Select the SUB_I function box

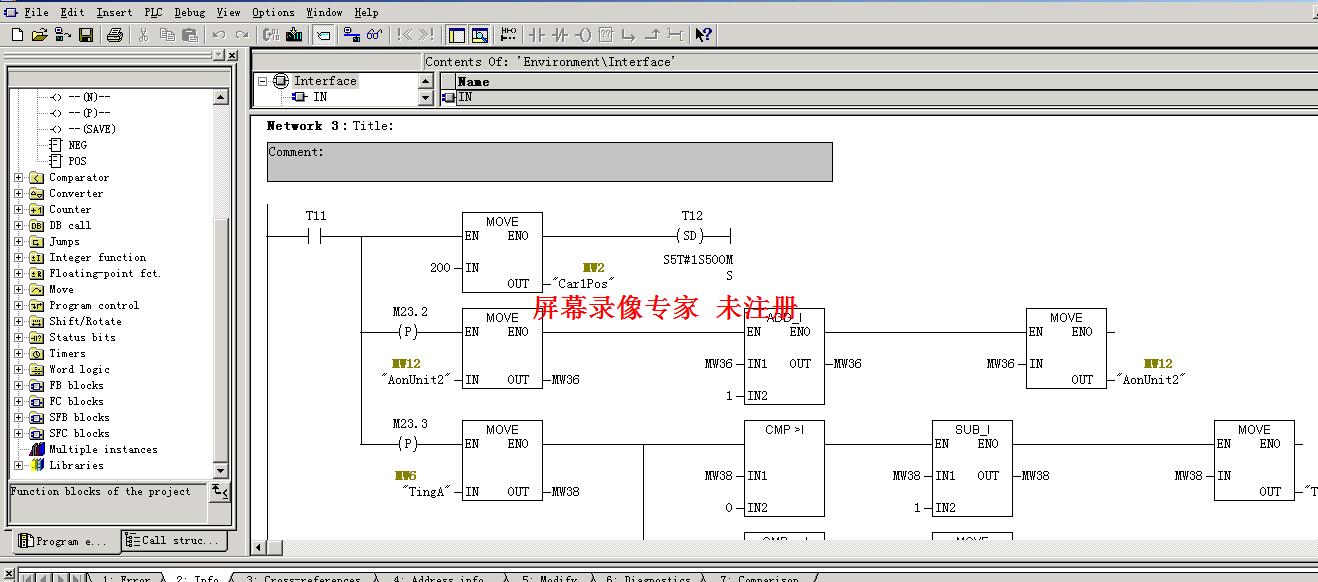click(972, 468)
